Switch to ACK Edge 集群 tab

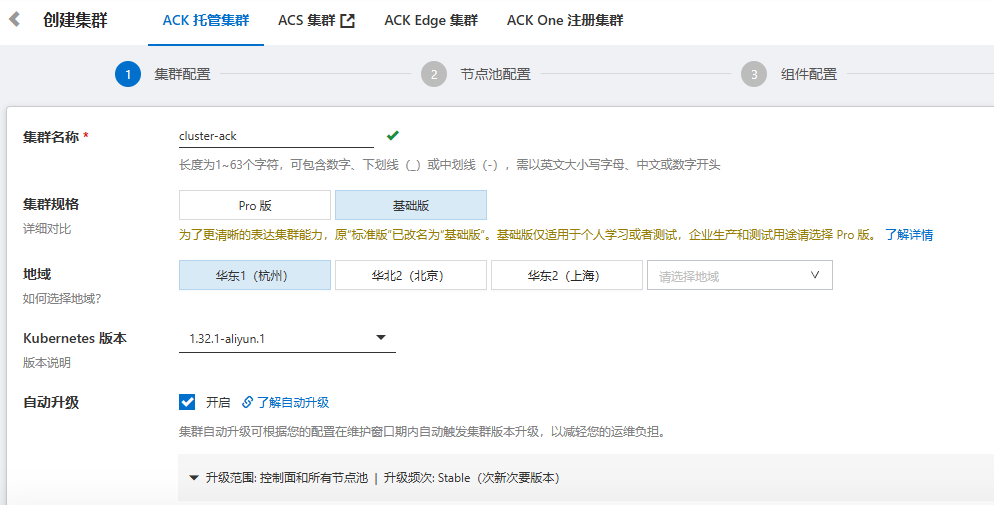(431, 20)
